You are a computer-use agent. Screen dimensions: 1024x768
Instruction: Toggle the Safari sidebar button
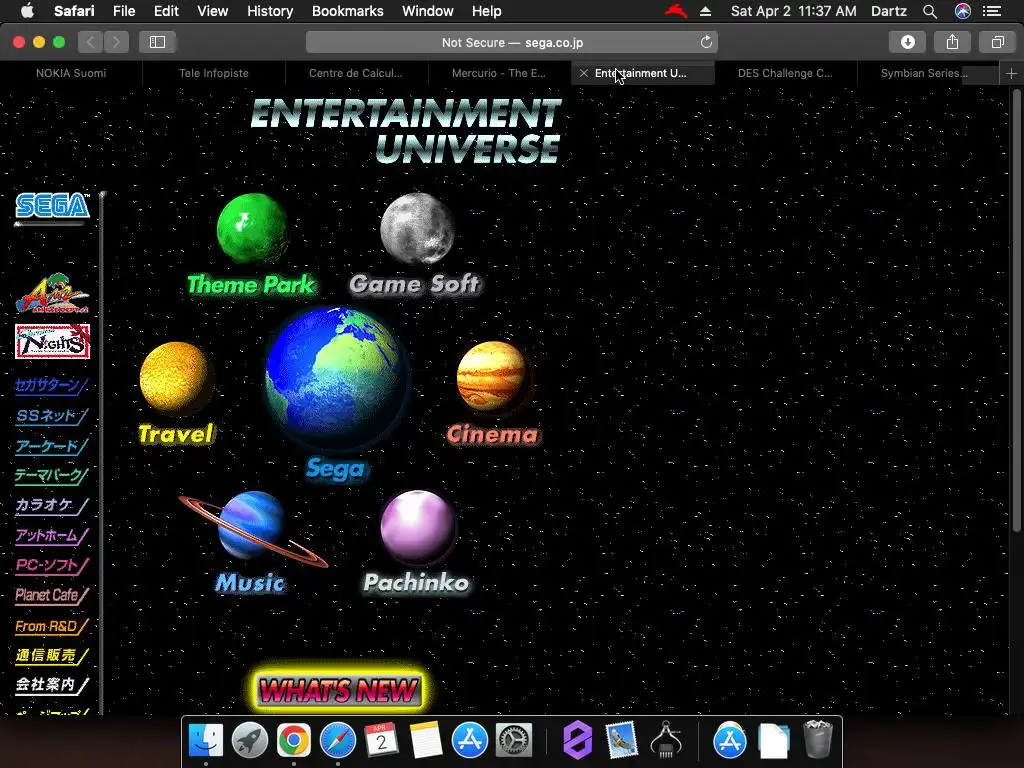157,42
